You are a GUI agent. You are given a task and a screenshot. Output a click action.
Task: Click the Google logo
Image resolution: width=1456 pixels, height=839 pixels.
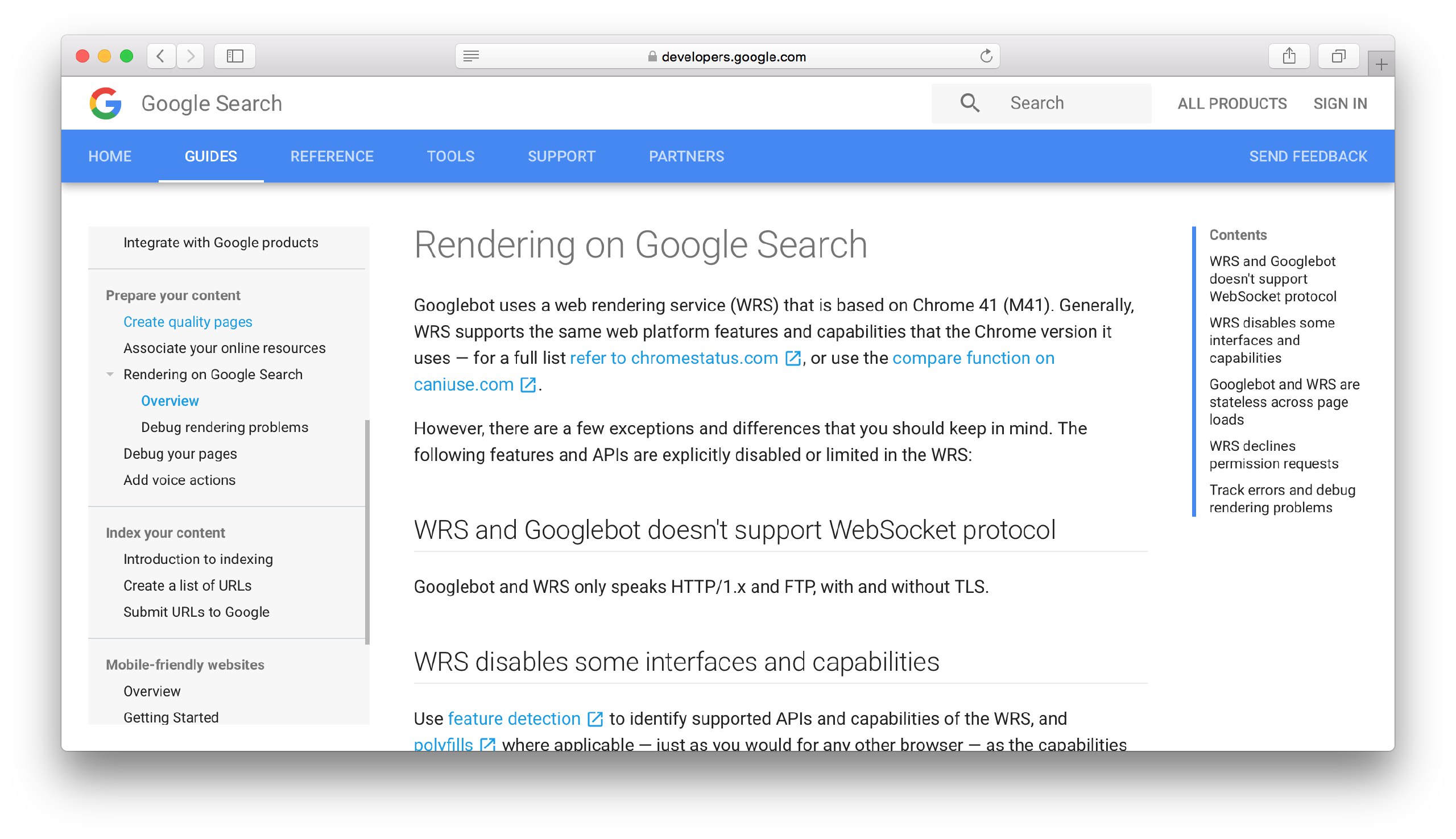point(105,103)
